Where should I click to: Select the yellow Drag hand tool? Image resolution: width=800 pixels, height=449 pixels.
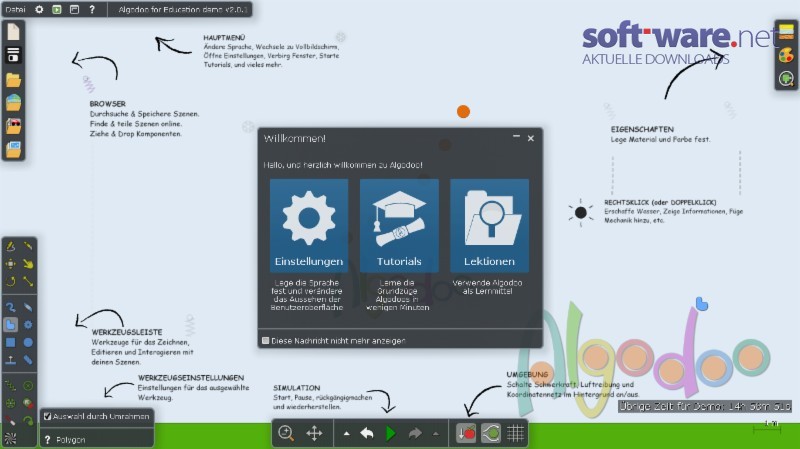[x=28, y=264]
